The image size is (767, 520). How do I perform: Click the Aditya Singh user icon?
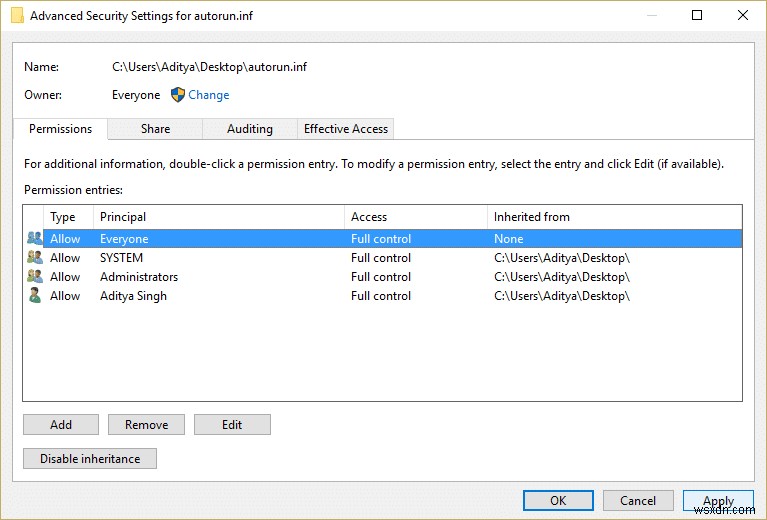coord(35,296)
